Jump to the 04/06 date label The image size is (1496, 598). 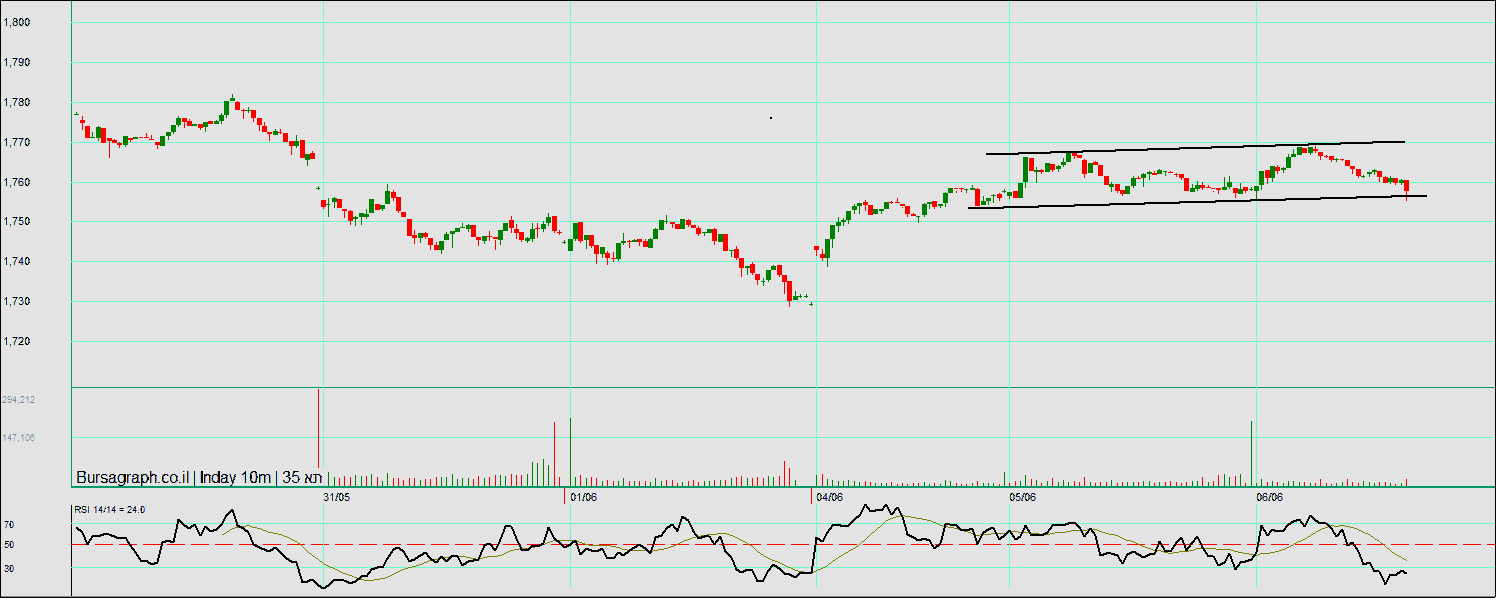click(830, 496)
